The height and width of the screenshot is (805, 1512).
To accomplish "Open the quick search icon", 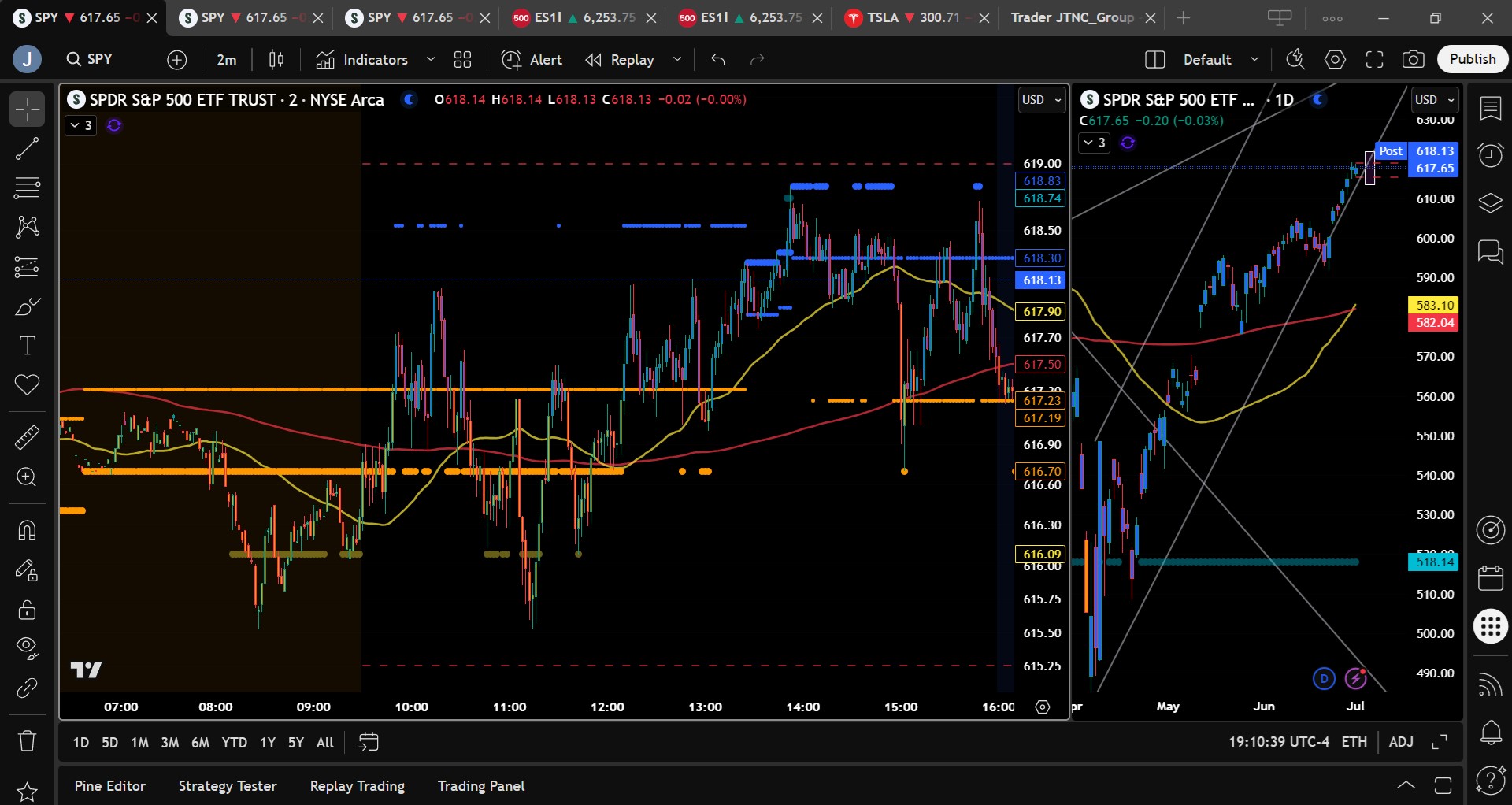I will coord(1295,59).
